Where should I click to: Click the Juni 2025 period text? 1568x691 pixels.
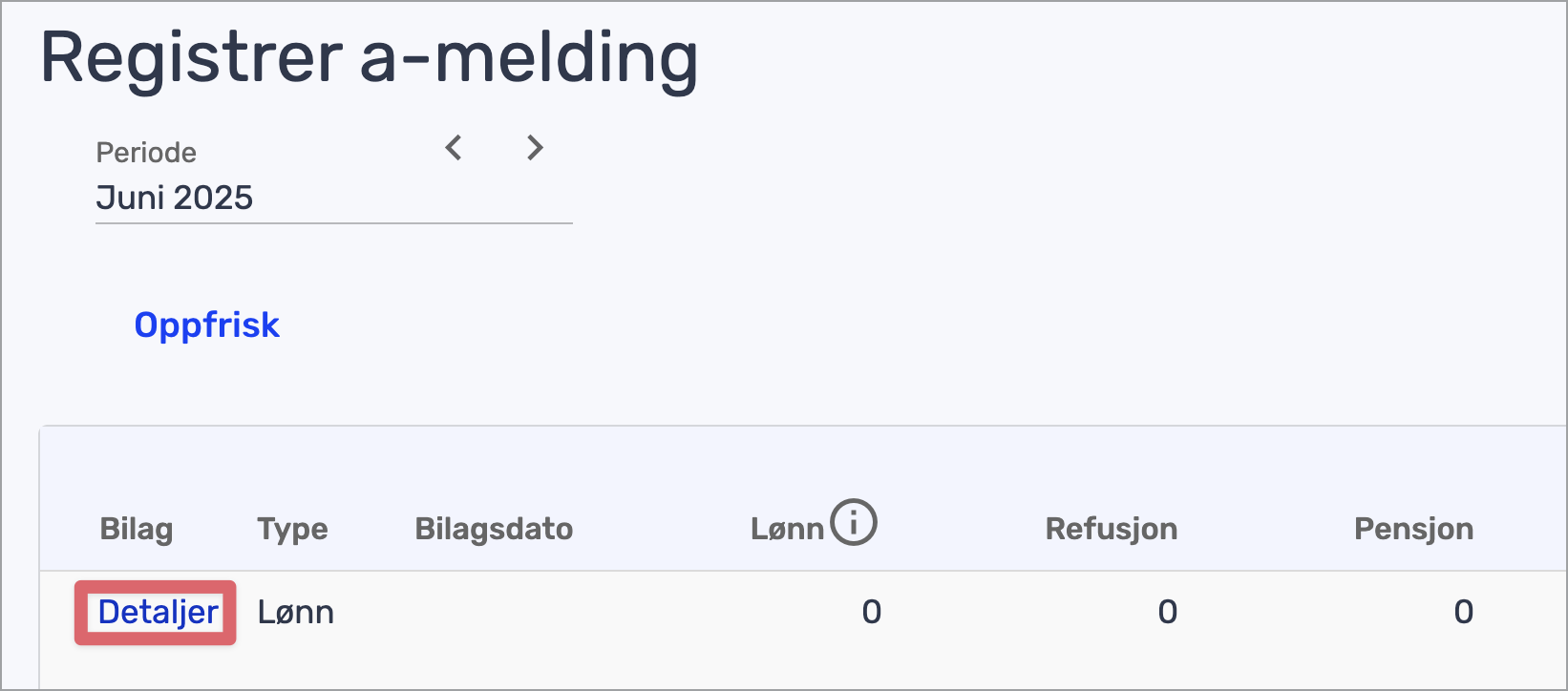(175, 199)
